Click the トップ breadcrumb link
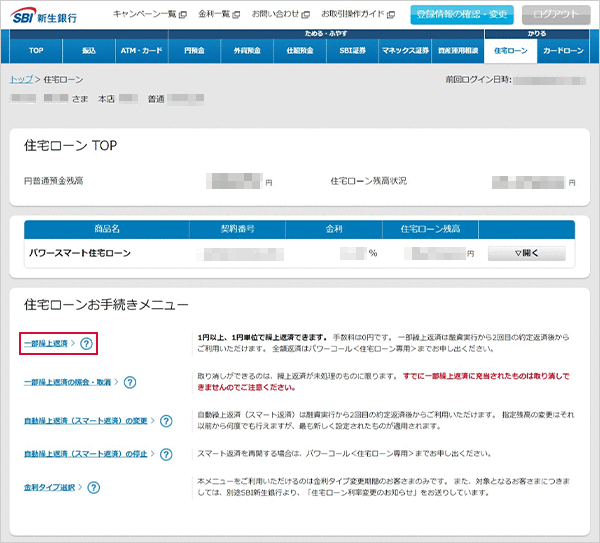The image size is (600, 543). 20,78
